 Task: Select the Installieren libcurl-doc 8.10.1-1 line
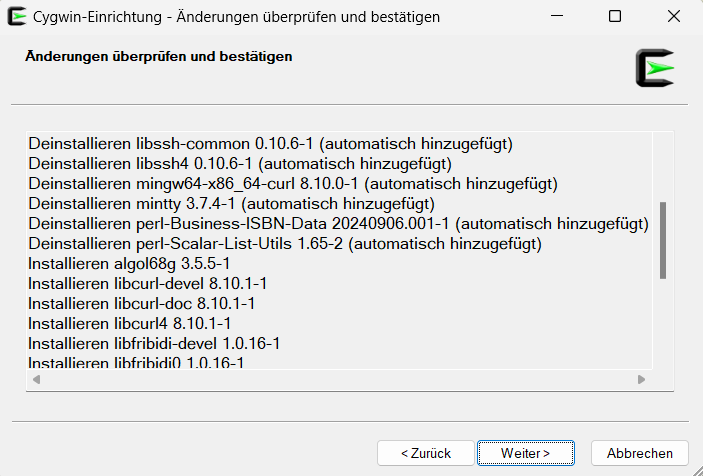(x=141, y=303)
